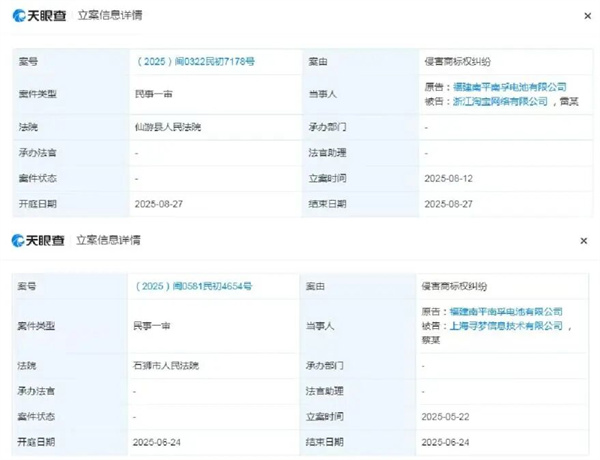Click the Tianyancha logo in the upper panel
This screenshot has width=600, height=460.
pyautogui.click(x=39, y=16)
